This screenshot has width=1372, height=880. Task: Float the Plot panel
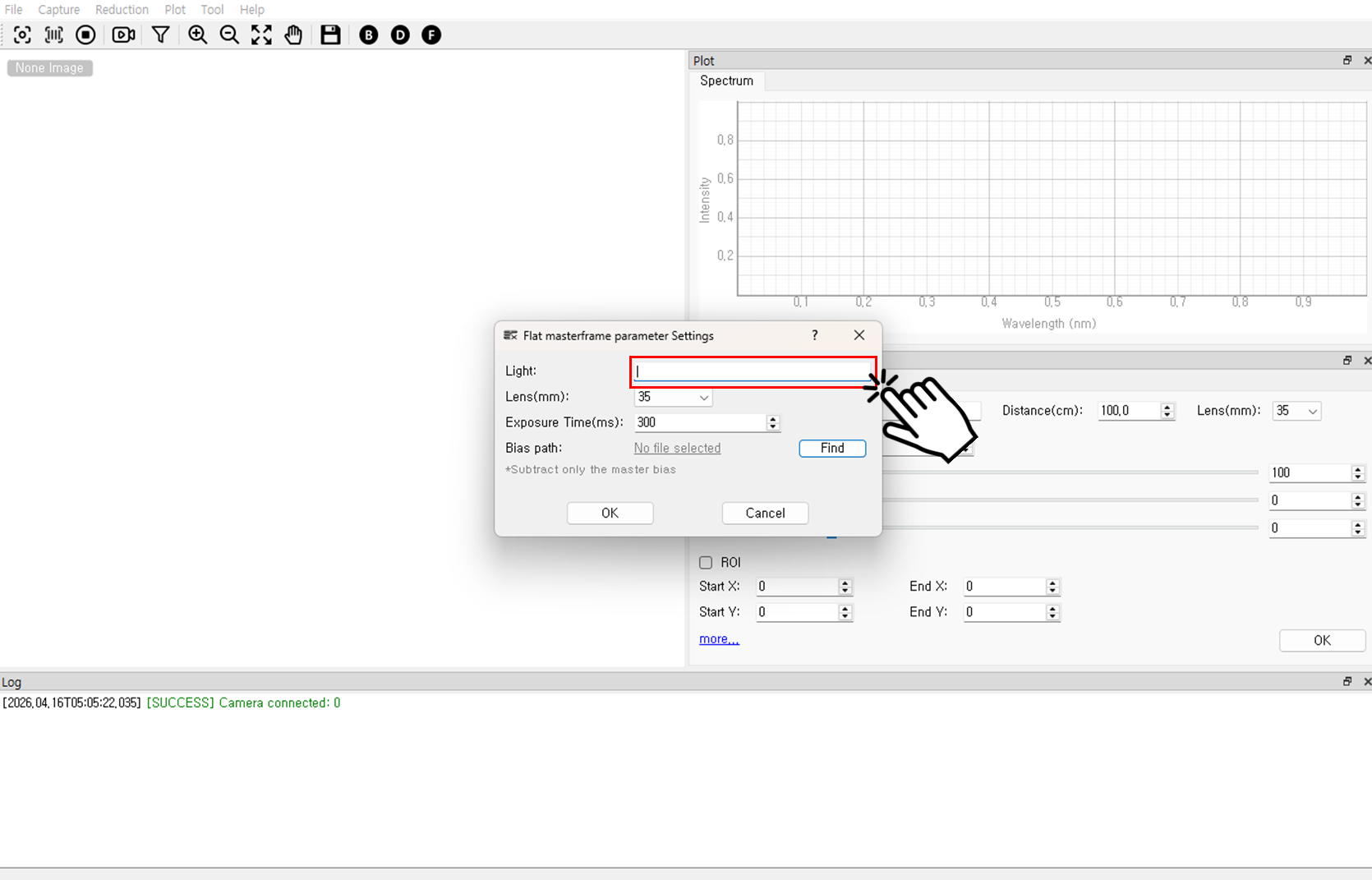coord(1347,60)
